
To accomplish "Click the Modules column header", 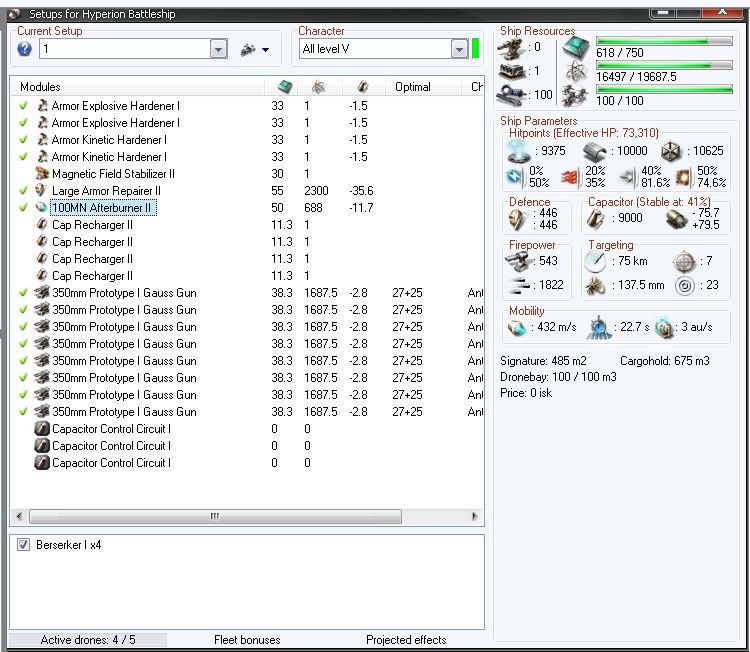I will [137, 87].
